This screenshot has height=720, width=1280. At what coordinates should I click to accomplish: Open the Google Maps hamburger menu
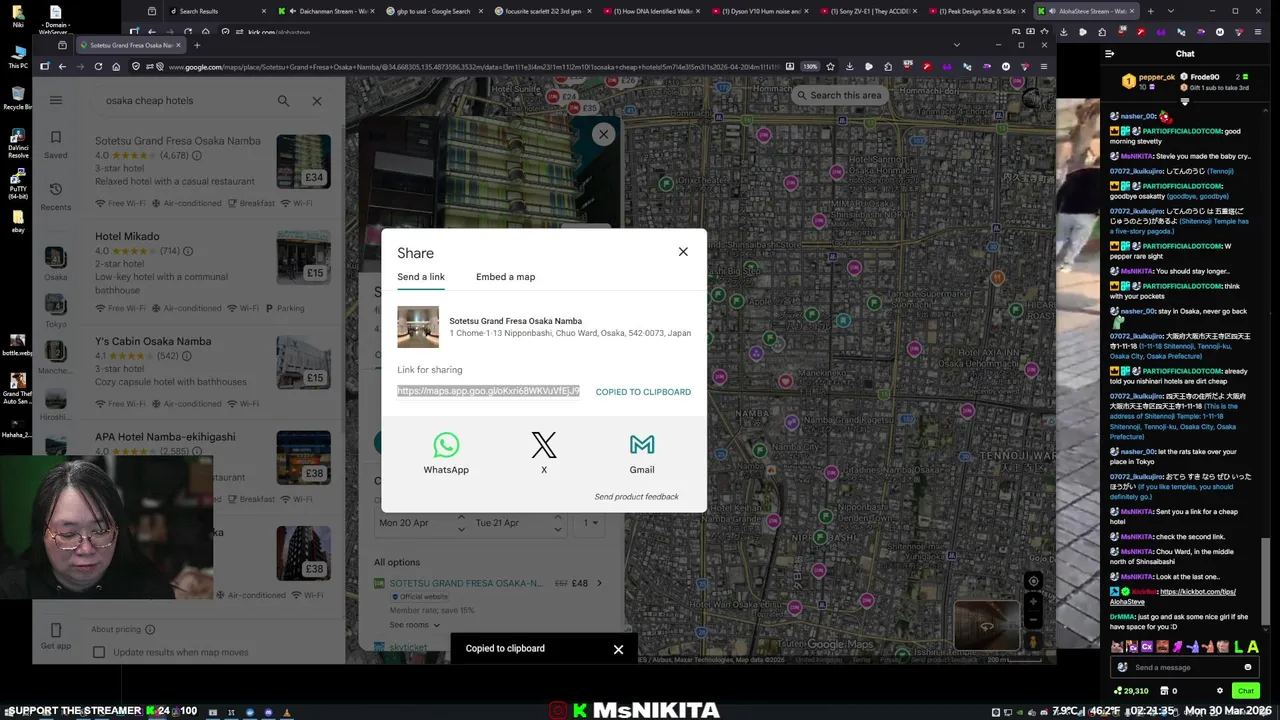[x=56, y=100]
